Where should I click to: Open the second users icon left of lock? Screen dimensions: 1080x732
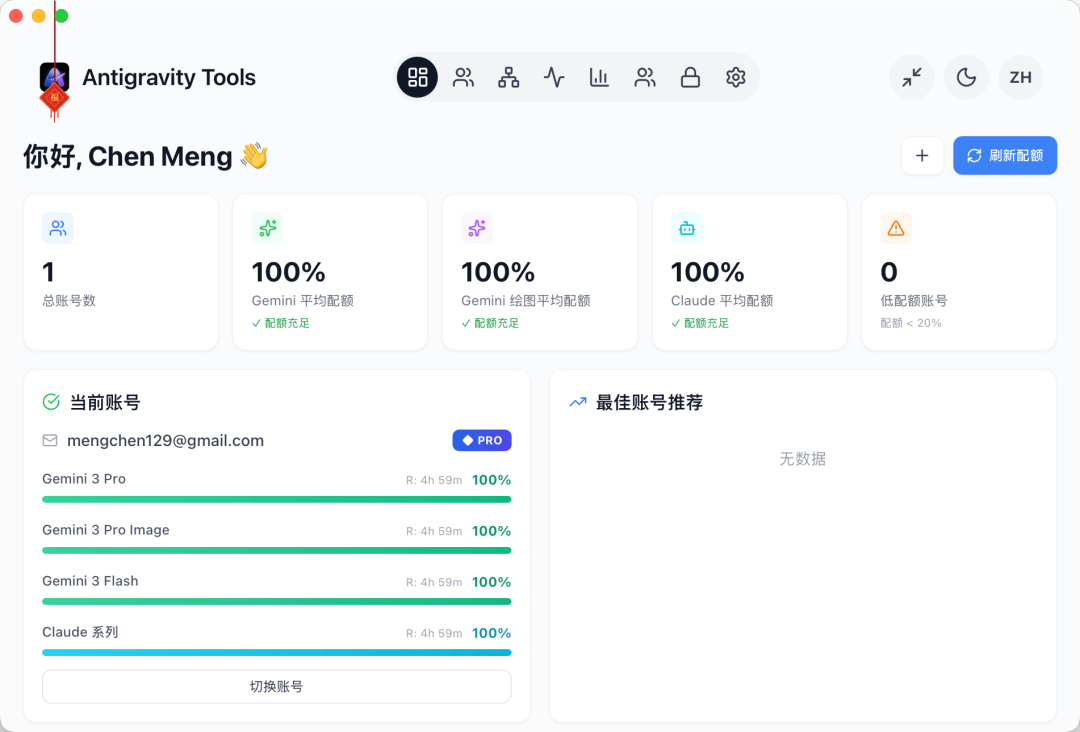click(x=645, y=77)
